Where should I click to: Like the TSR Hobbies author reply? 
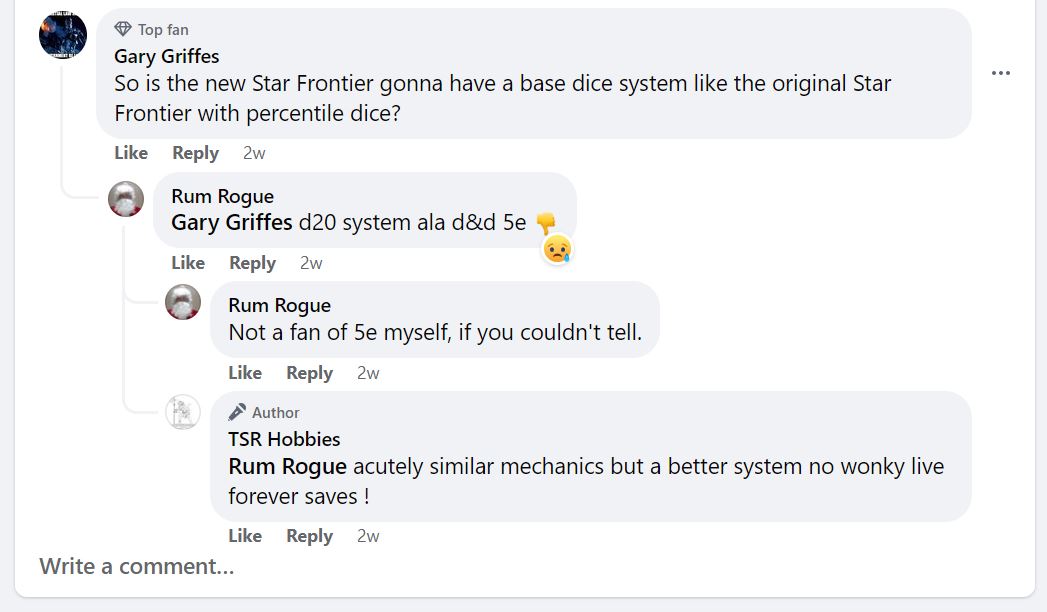tap(245, 536)
